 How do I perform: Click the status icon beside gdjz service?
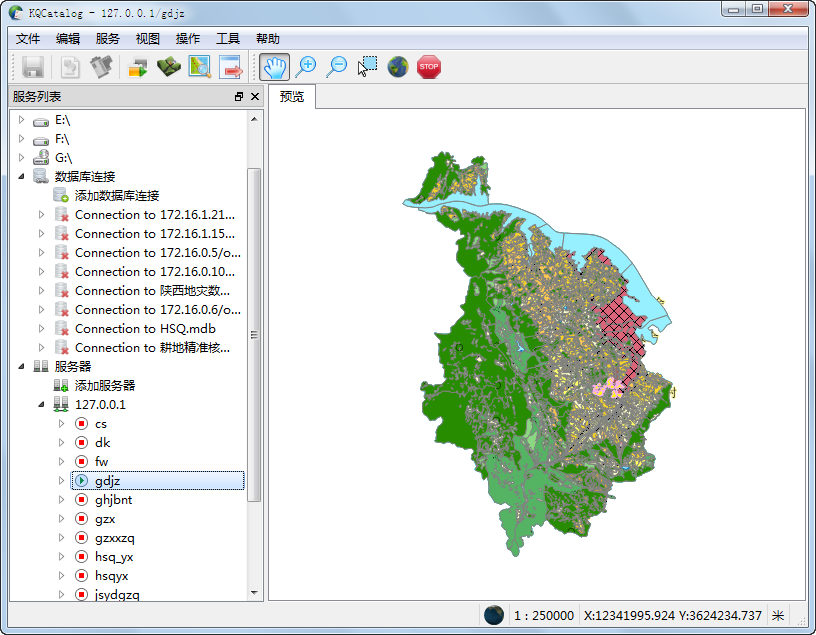[82, 481]
